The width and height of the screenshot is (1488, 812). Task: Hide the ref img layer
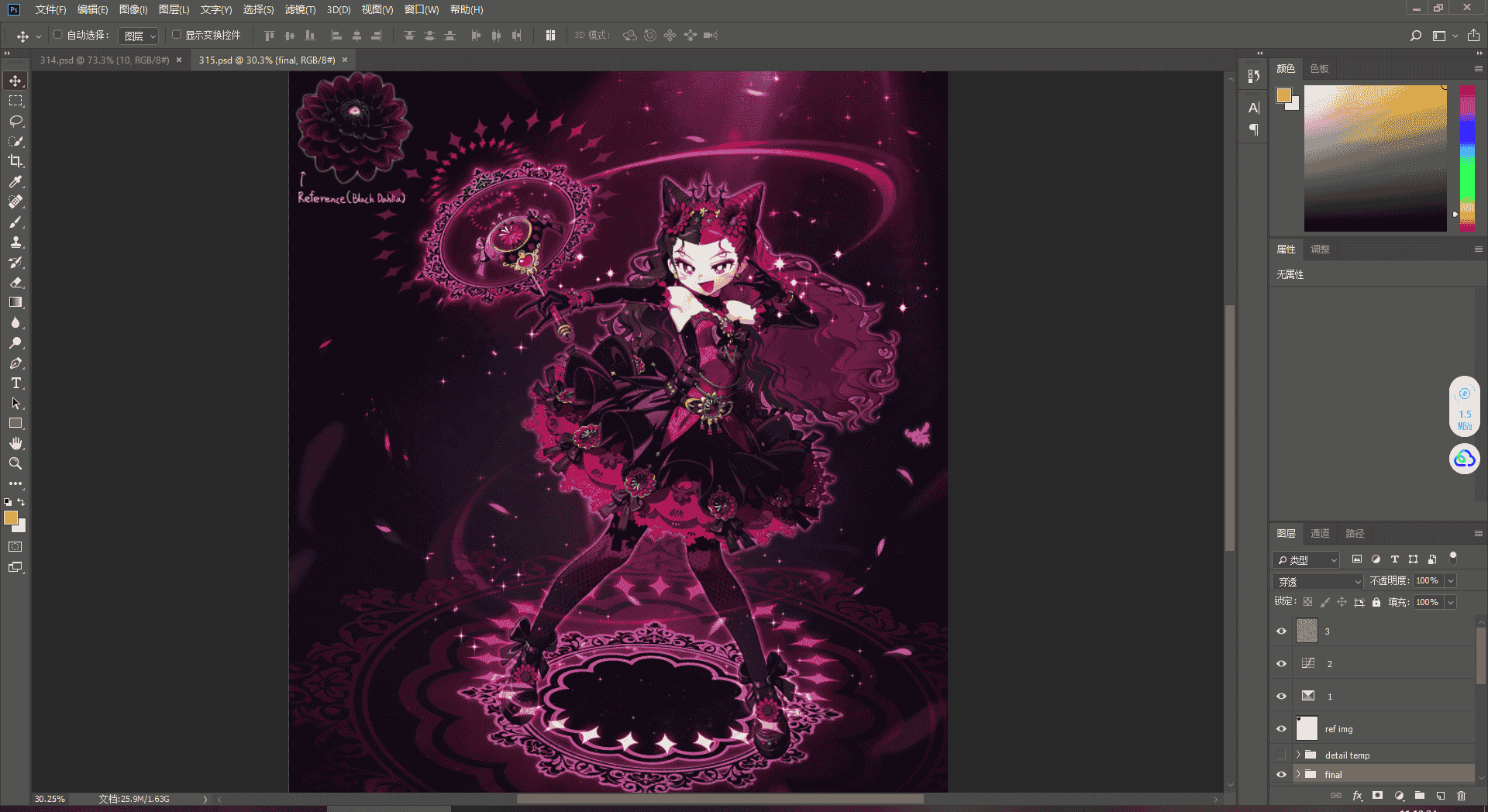(x=1281, y=728)
